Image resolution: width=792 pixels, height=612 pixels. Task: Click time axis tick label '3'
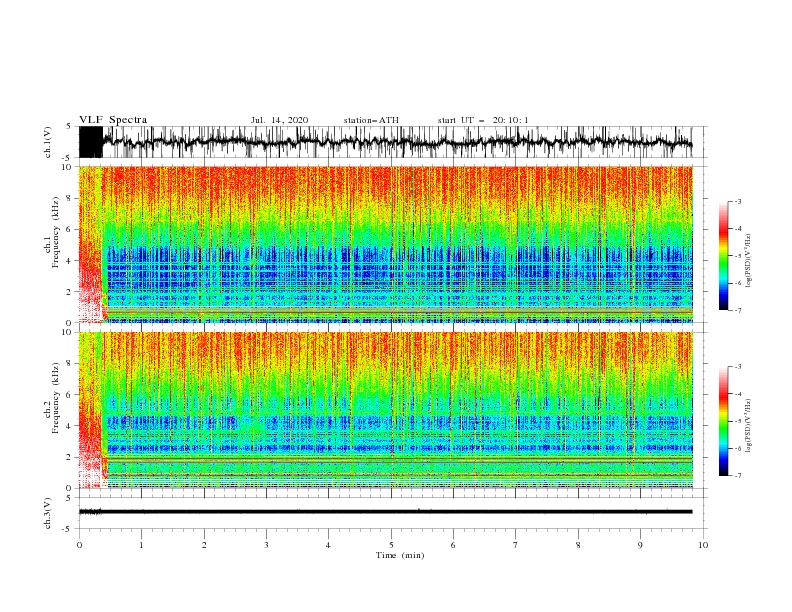(266, 545)
